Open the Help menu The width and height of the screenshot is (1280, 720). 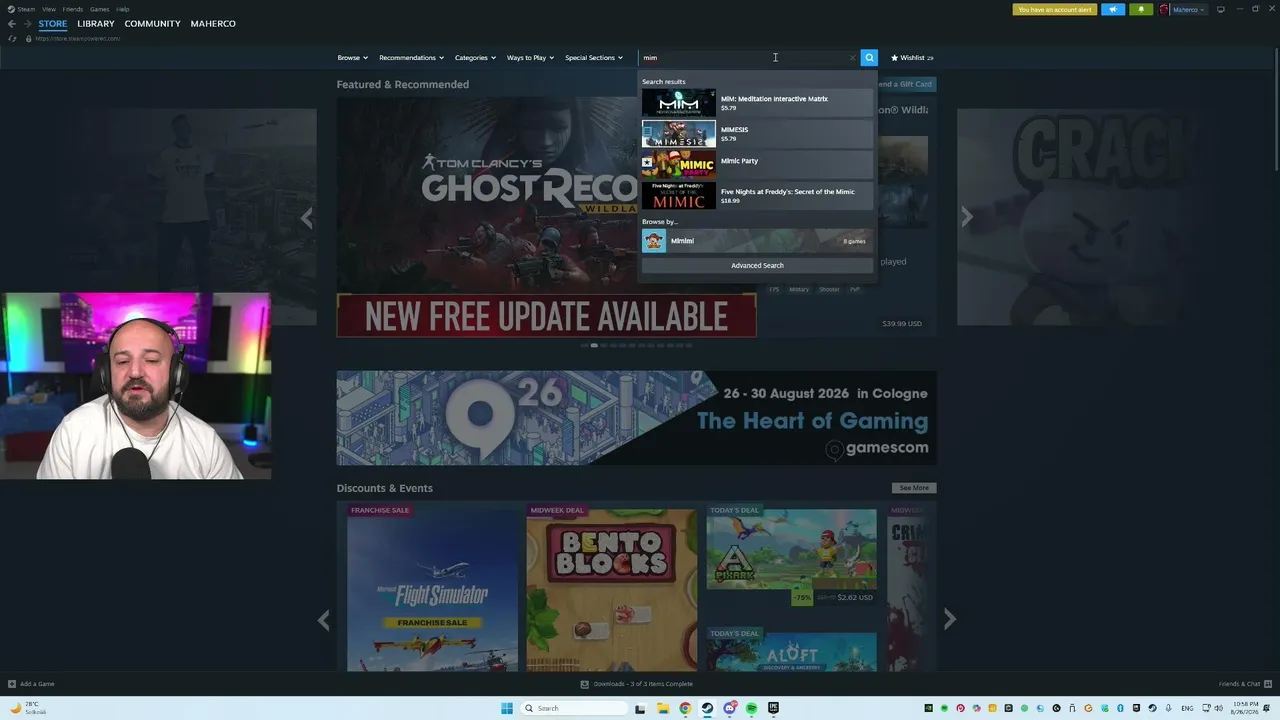pos(123,9)
